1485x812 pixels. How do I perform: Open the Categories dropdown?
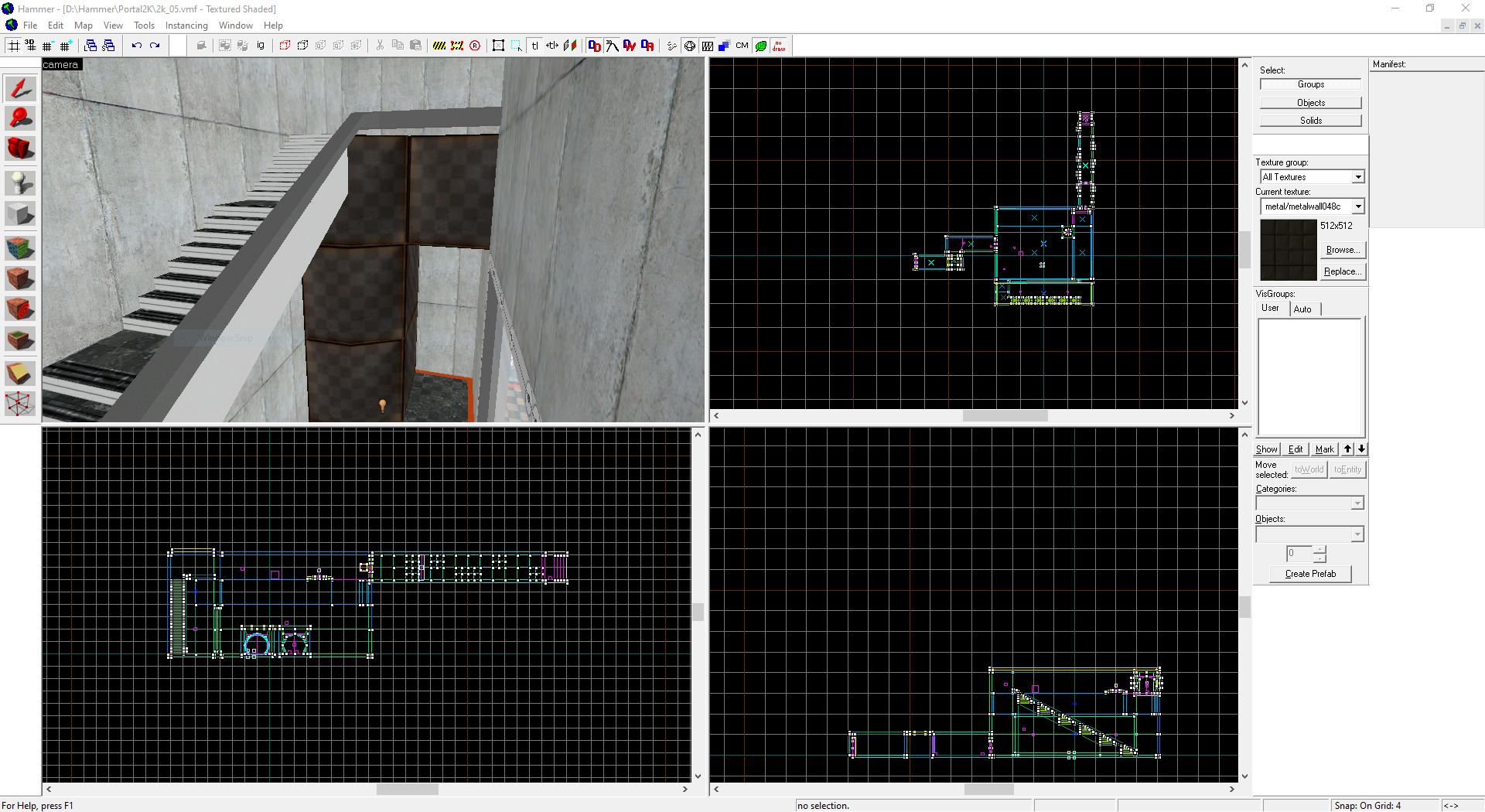click(x=1357, y=503)
